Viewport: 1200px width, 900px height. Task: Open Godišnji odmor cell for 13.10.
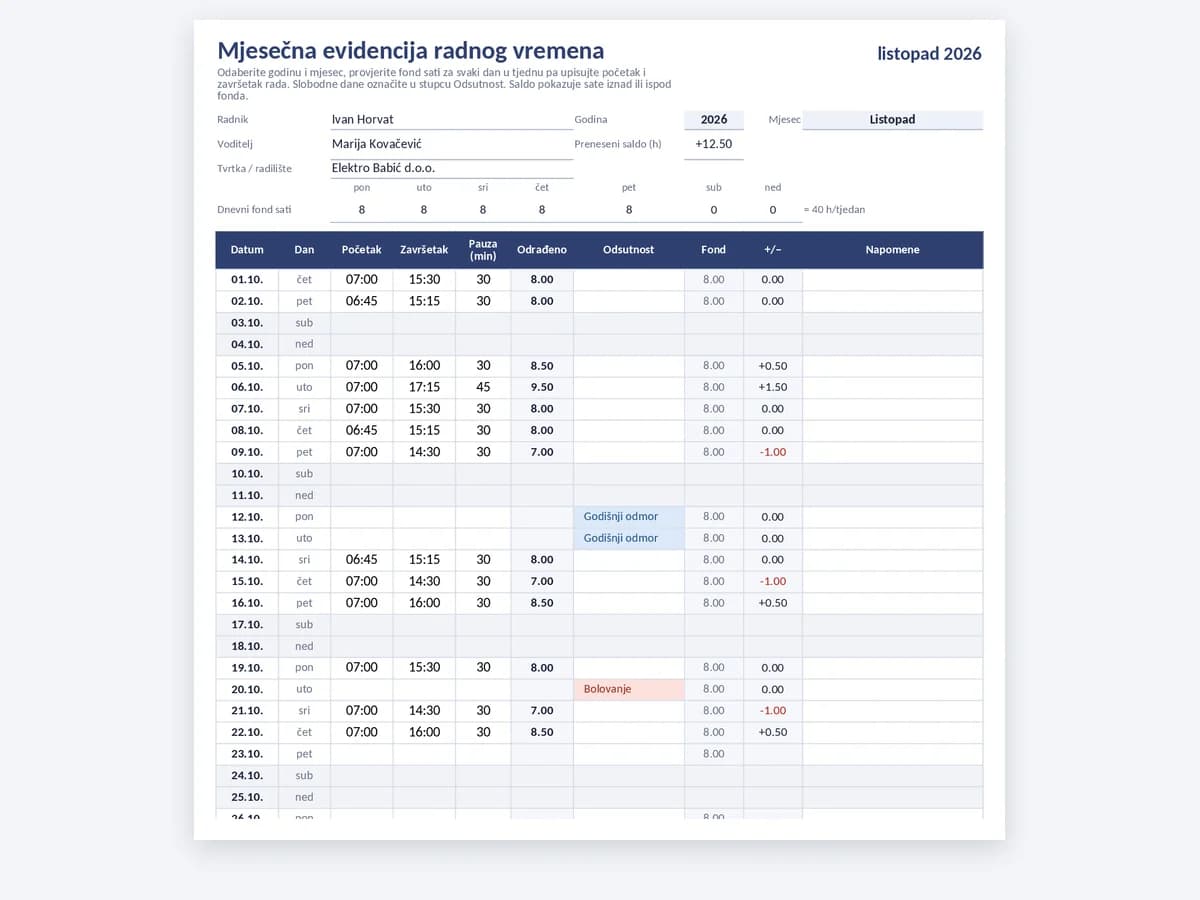[x=629, y=538]
